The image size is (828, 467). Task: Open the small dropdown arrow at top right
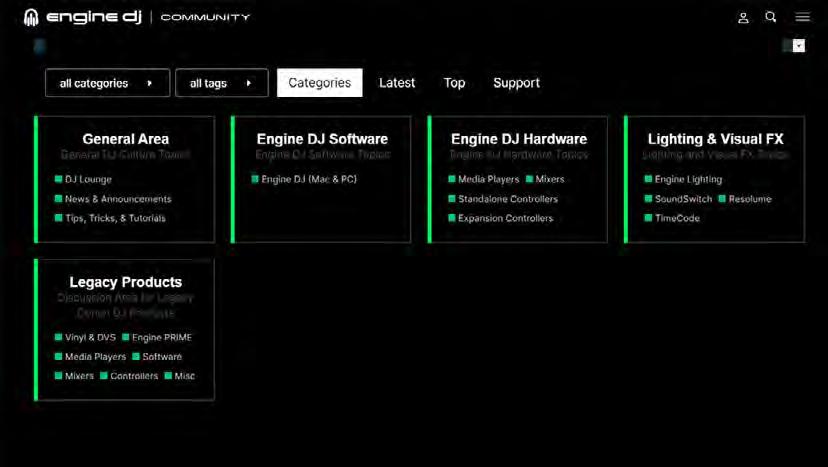pyautogui.click(x=799, y=46)
